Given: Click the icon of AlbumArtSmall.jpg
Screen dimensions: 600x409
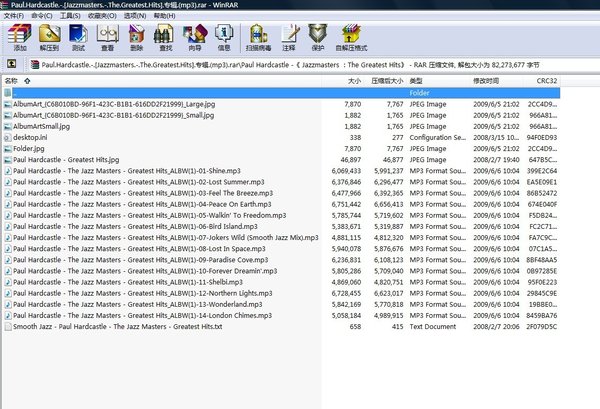Looking at the screenshot, I should click(x=8, y=126).
